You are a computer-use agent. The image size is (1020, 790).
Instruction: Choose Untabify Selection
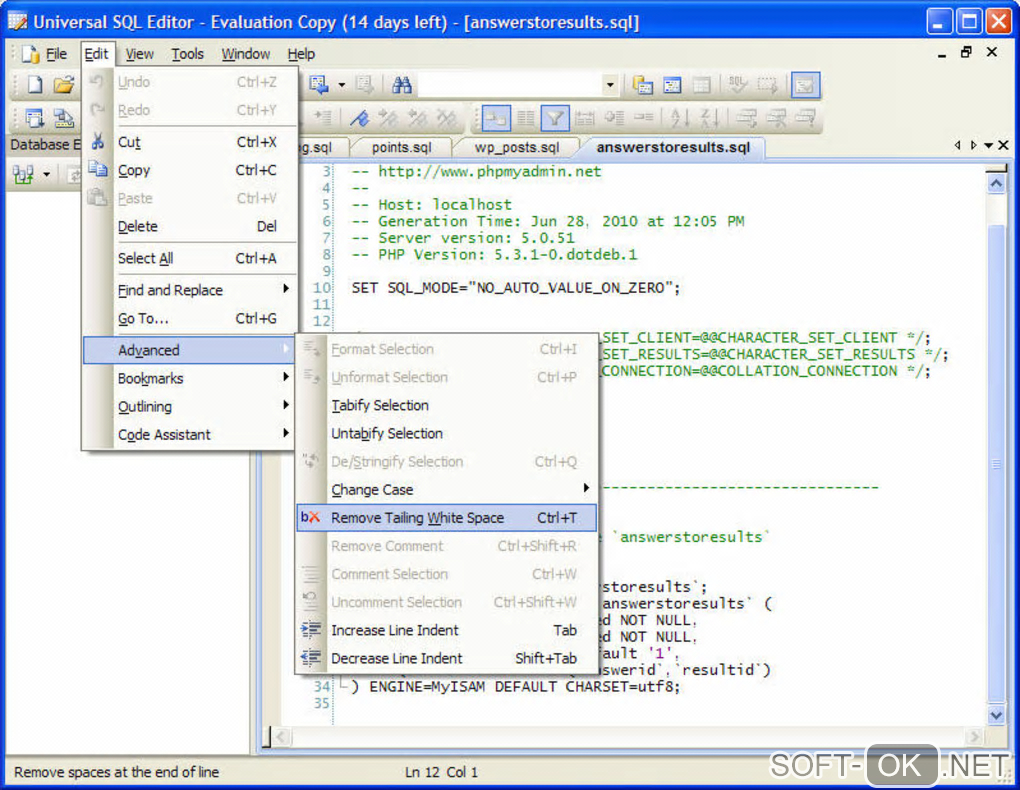[x=446, y=433]
